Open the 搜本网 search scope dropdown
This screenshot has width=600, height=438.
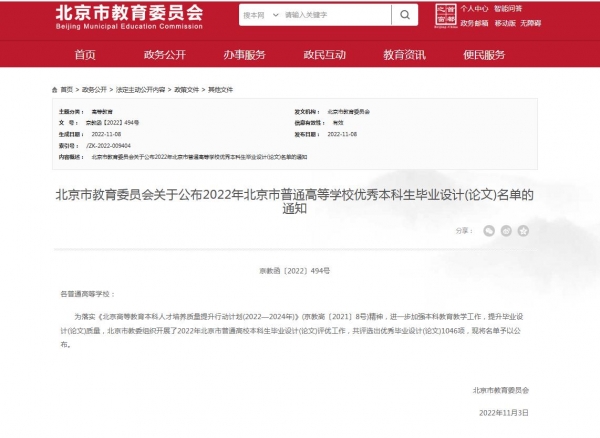tap(258, 17)
